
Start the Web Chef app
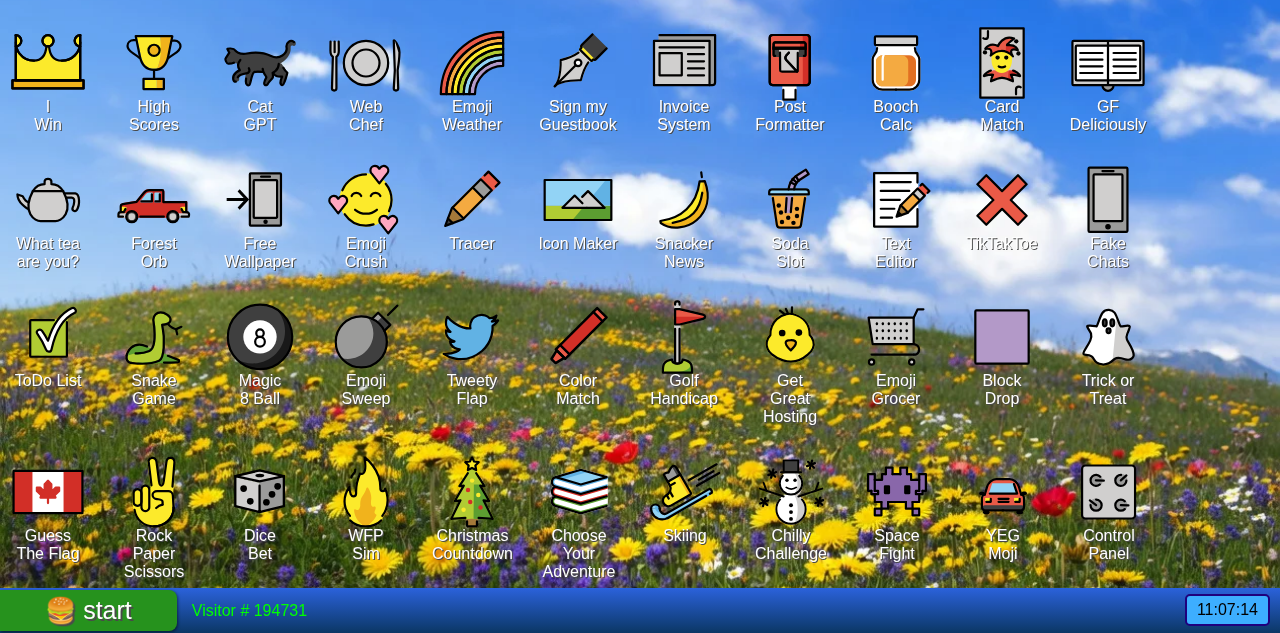(x=366, y=62)
